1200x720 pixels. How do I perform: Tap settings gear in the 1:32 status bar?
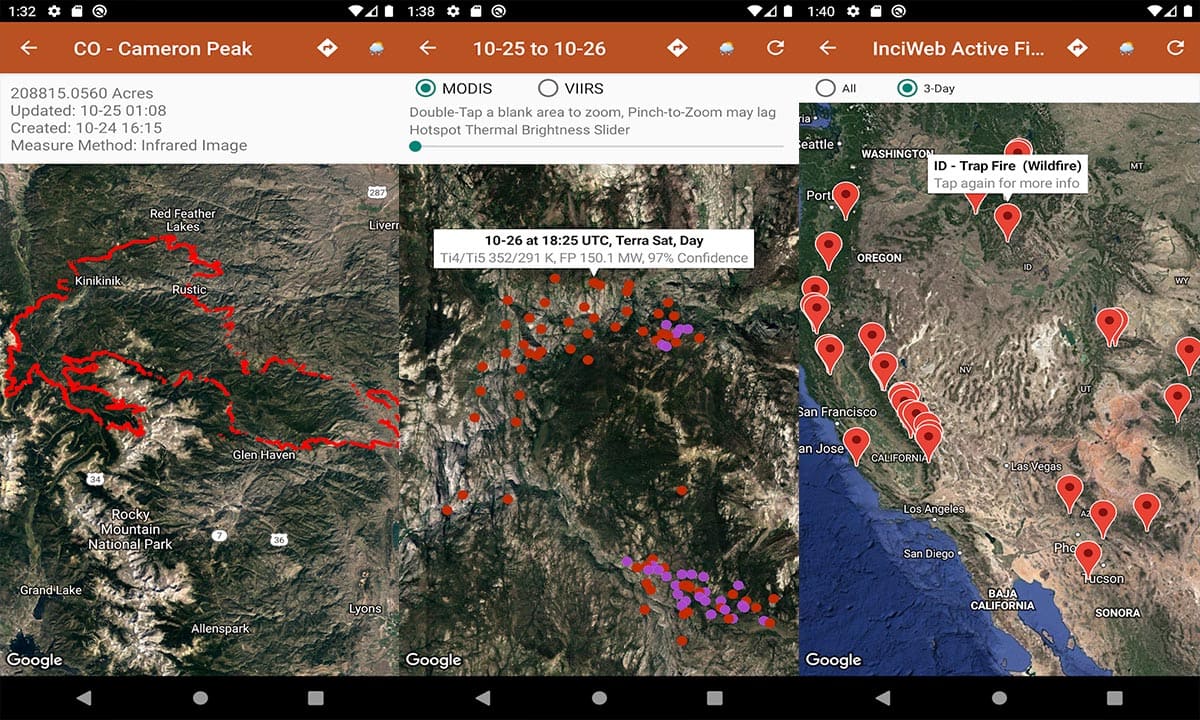coord(53,10)
